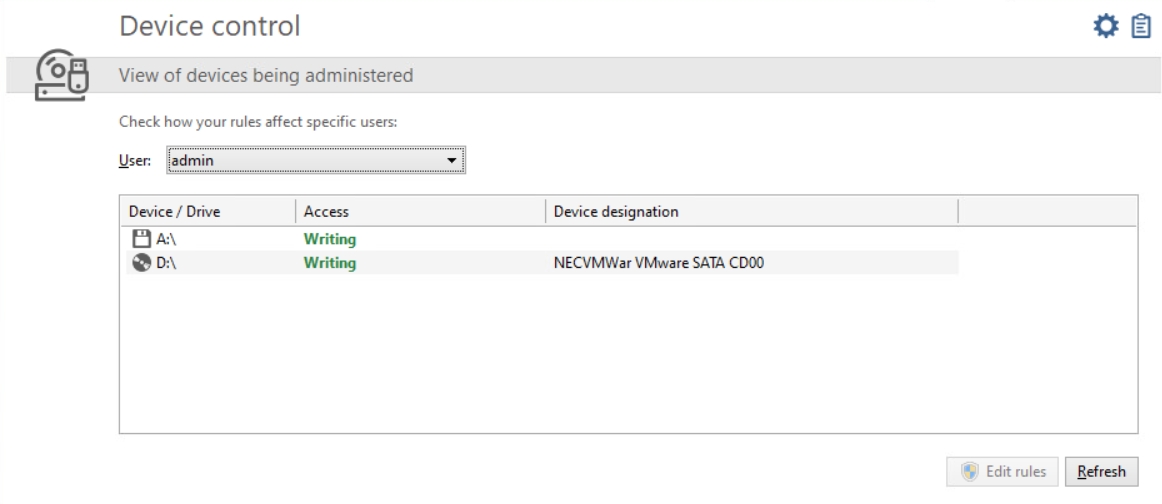Open the settings gear icon

pyautogui.click(x=1106, y=27)
